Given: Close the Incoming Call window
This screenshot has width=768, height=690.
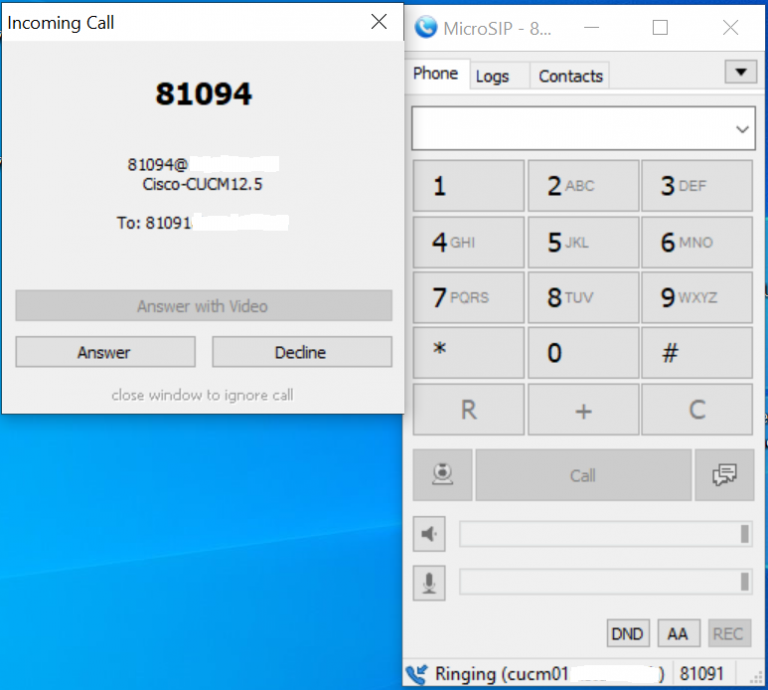Looking at the screenshot, I should point(379,22).
